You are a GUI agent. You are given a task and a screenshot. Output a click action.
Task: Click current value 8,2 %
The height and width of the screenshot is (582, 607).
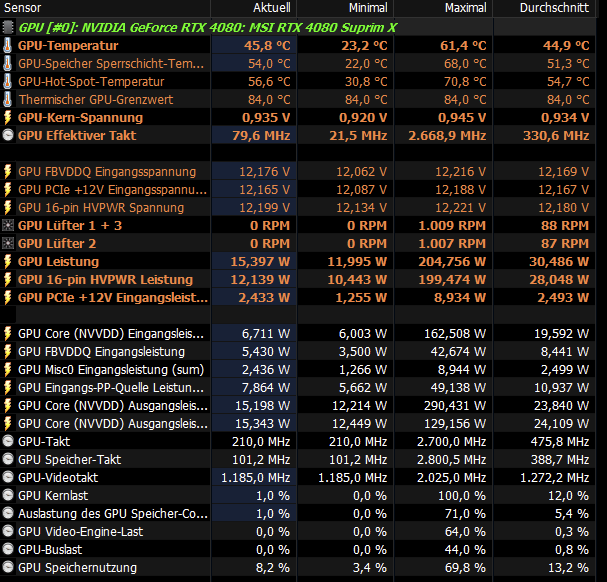(x=273, y=568)
